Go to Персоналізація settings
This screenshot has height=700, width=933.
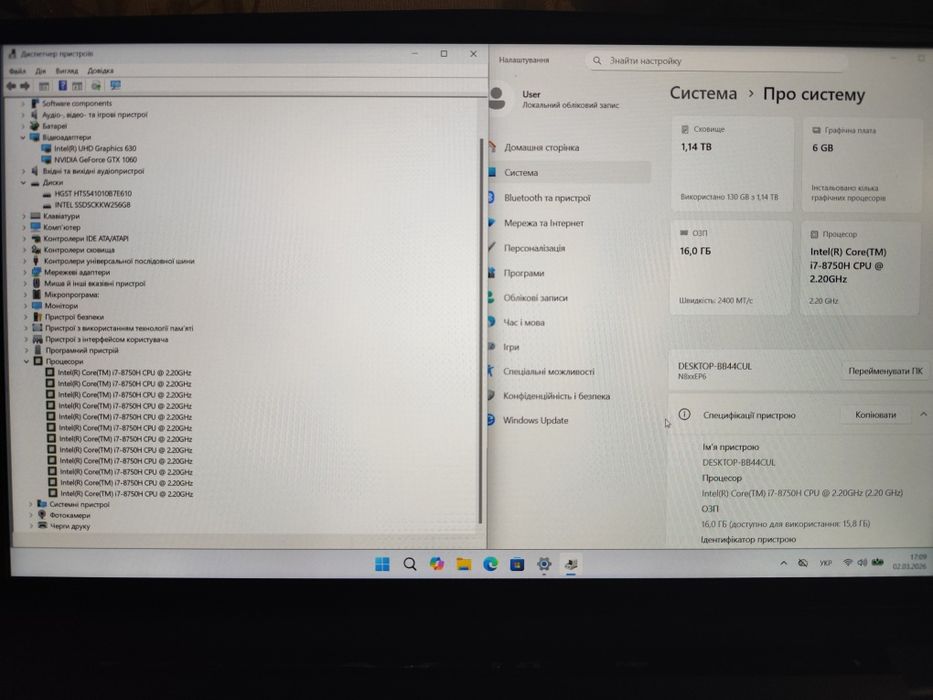[534, 248]
